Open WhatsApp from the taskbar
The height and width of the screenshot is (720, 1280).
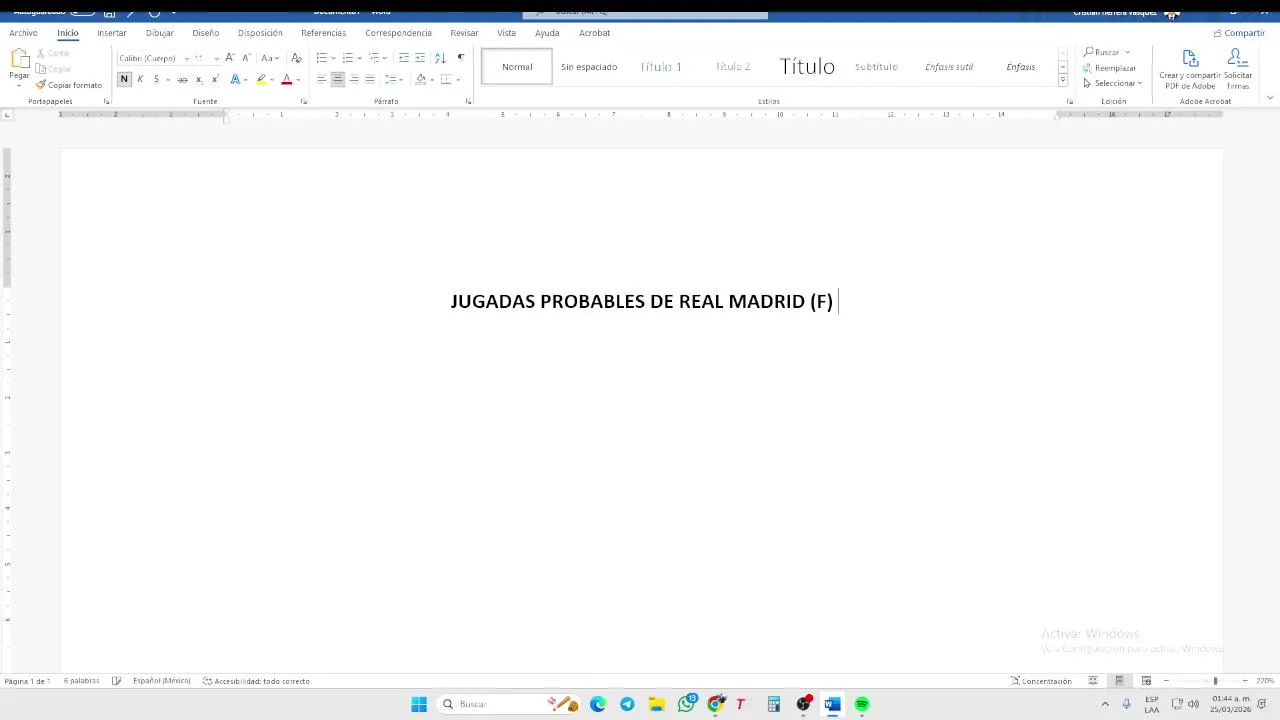(686, 704)
